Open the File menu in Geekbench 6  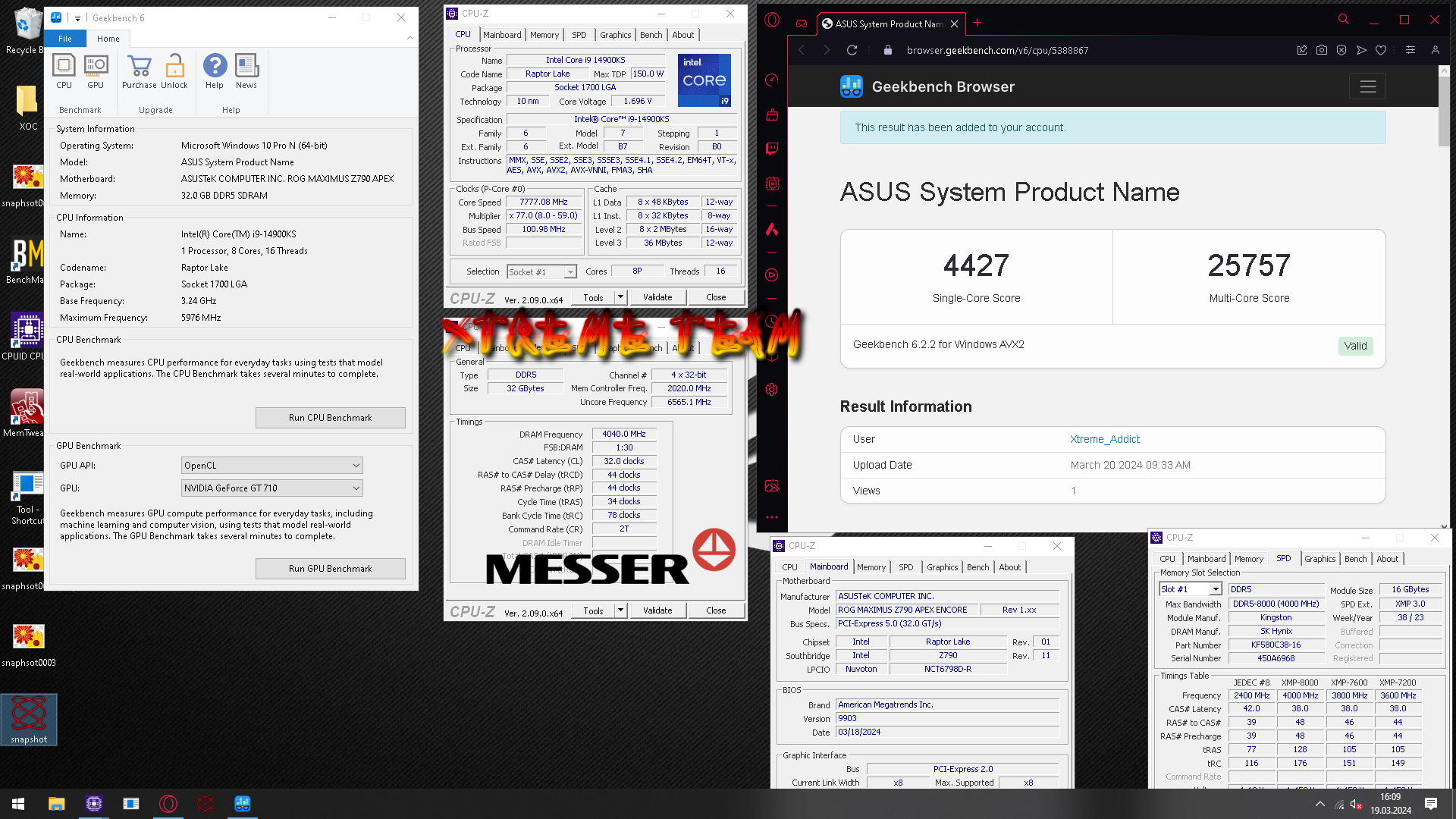65,39
